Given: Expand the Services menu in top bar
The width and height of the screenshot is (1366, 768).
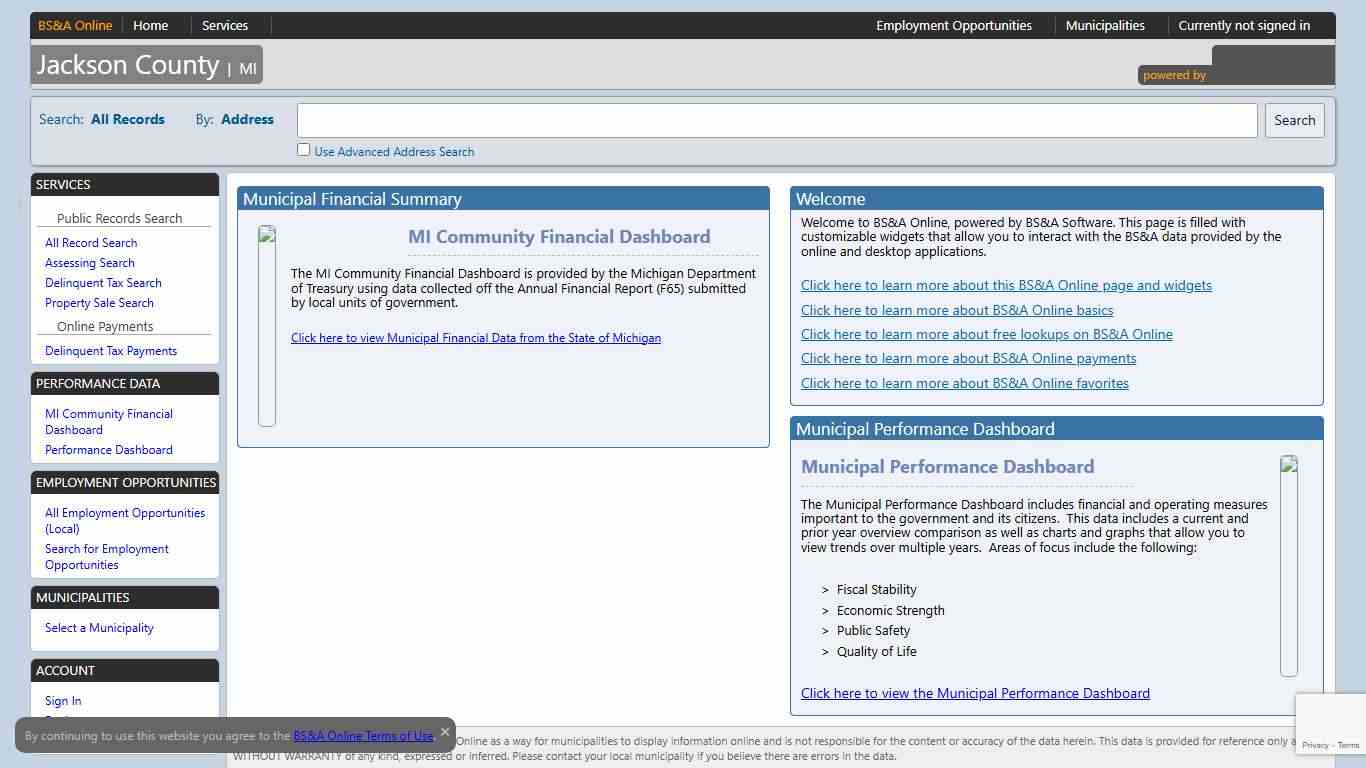Looking at the screenshot, I should coord(225,26).
